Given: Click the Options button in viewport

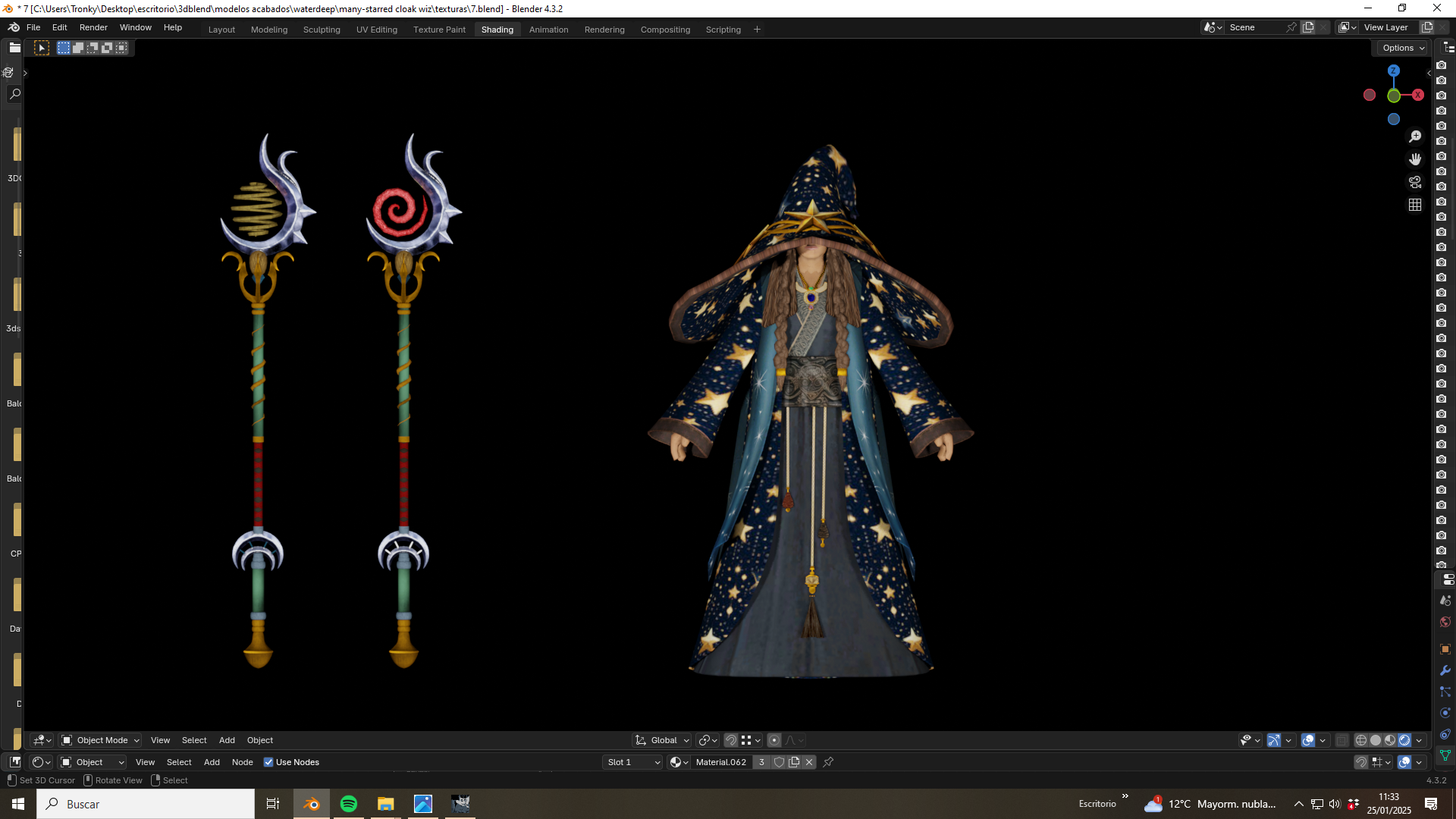Looking at the screenshot, I should (1403, 48).
